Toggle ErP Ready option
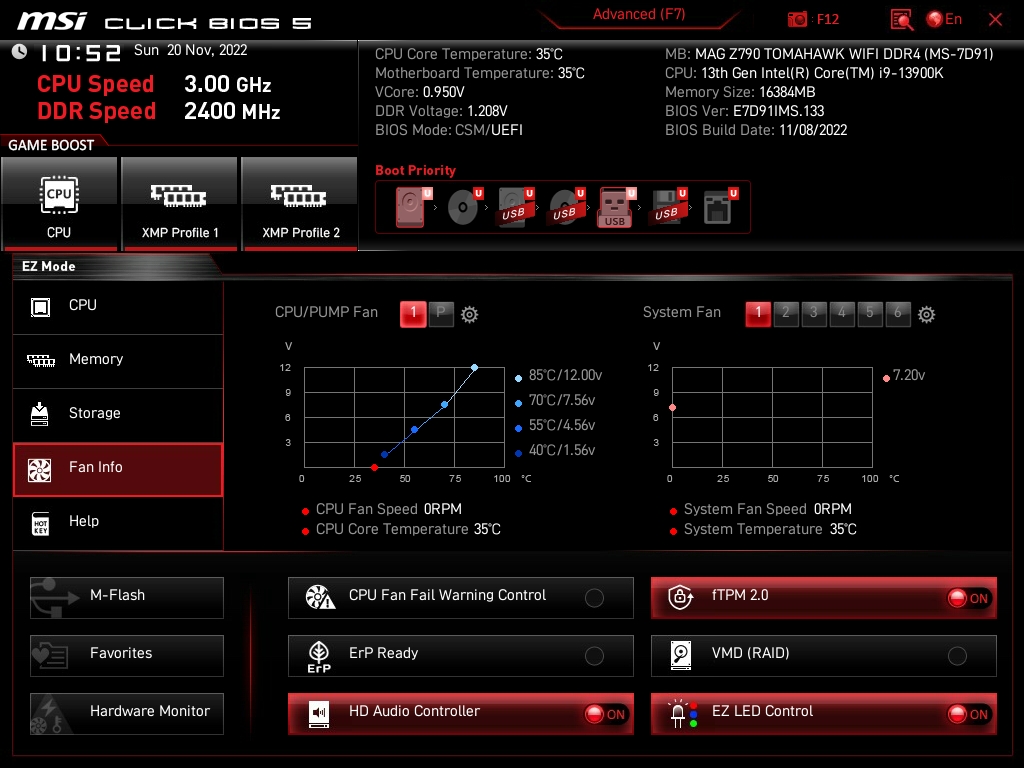 click(460, 656)
